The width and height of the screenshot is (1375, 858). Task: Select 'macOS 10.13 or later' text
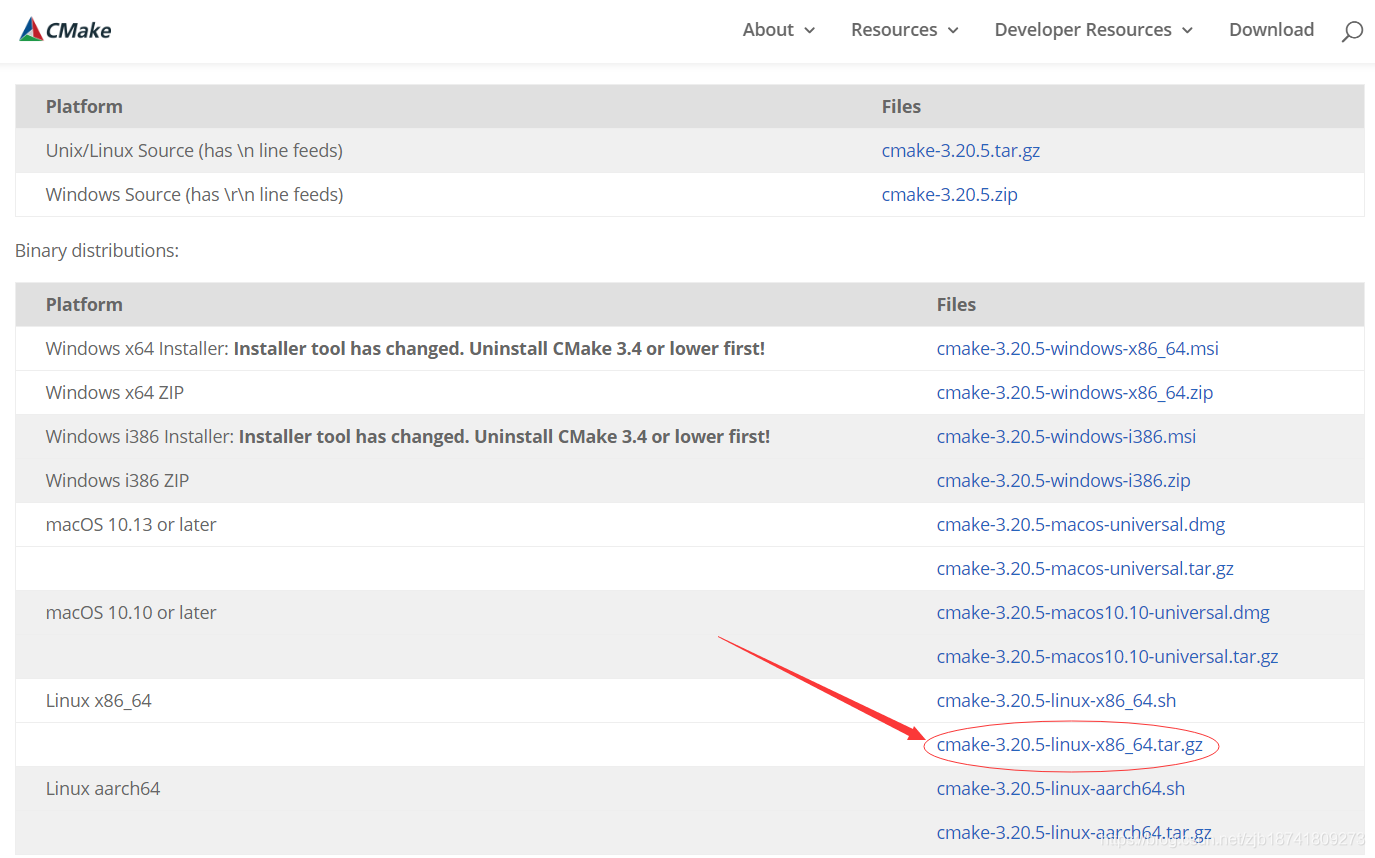[x=131, y=525]
